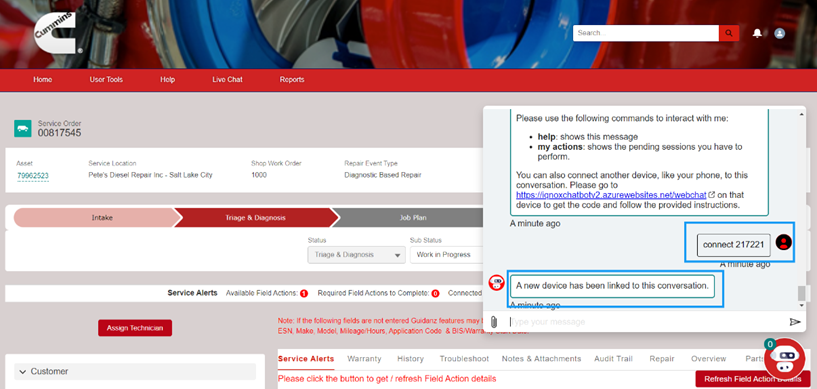Screen dimensions: 817x389
Task: Open the iqnoxchatbot webchat link
Action: tap(611, 195)
